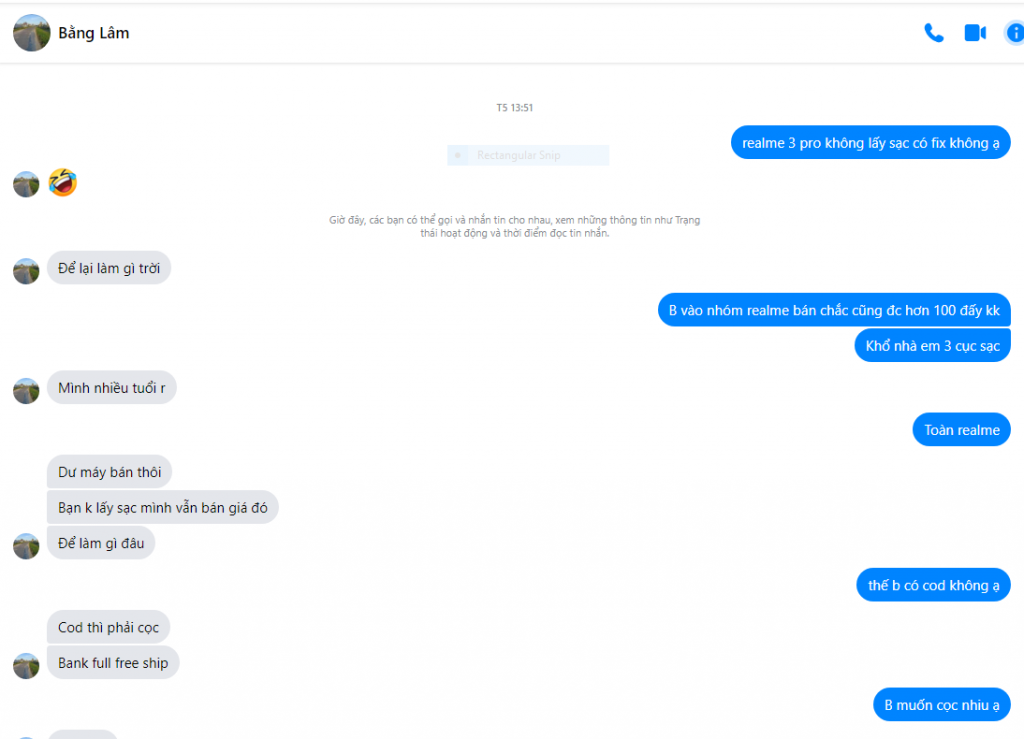Select message "Bạn k lấy sạc mình vẫn bán giá đó"
Viewport: 1024px width, 739px height.
click(x=163, y=507)
